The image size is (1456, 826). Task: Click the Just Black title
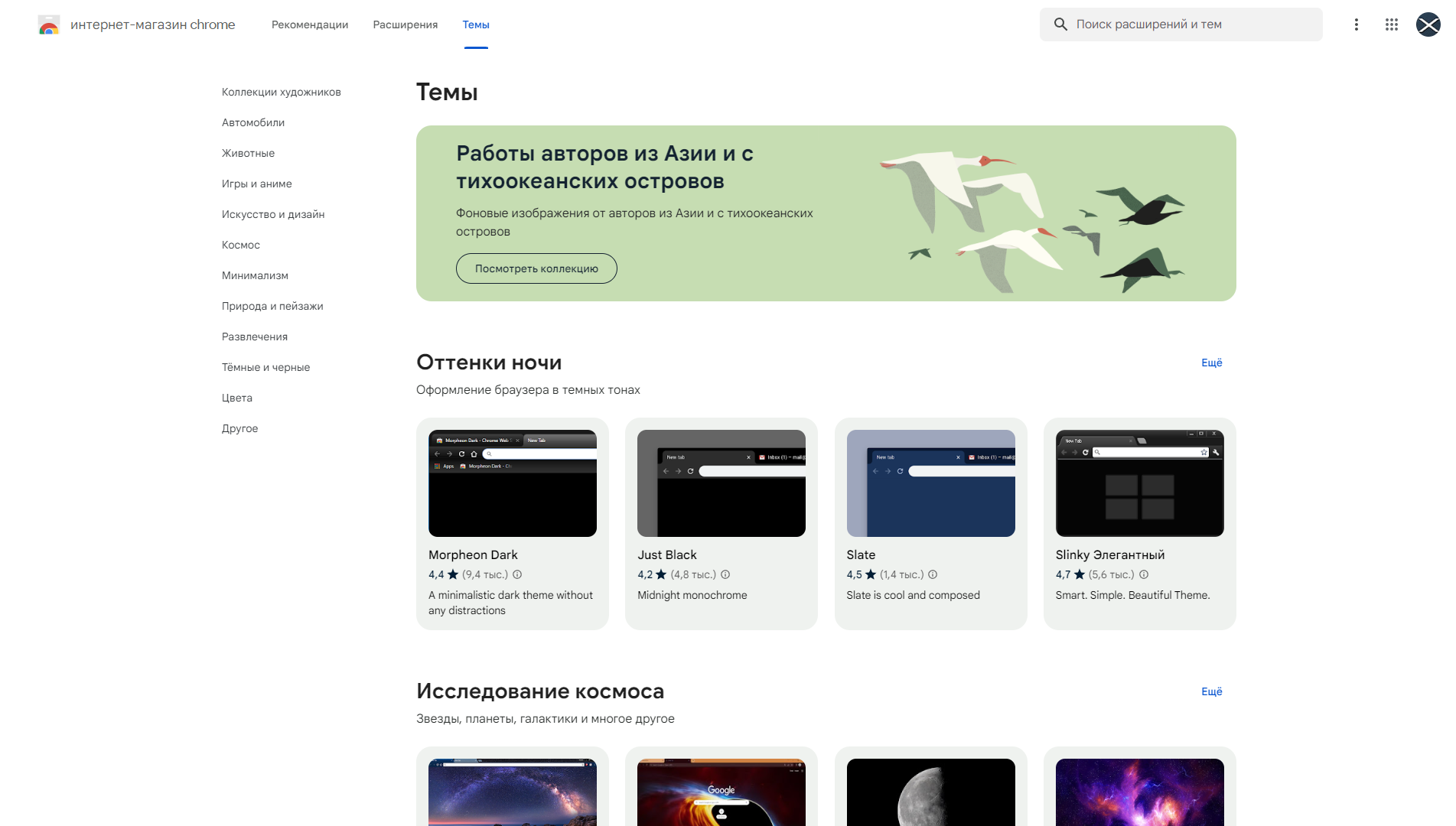pos(667,554)
